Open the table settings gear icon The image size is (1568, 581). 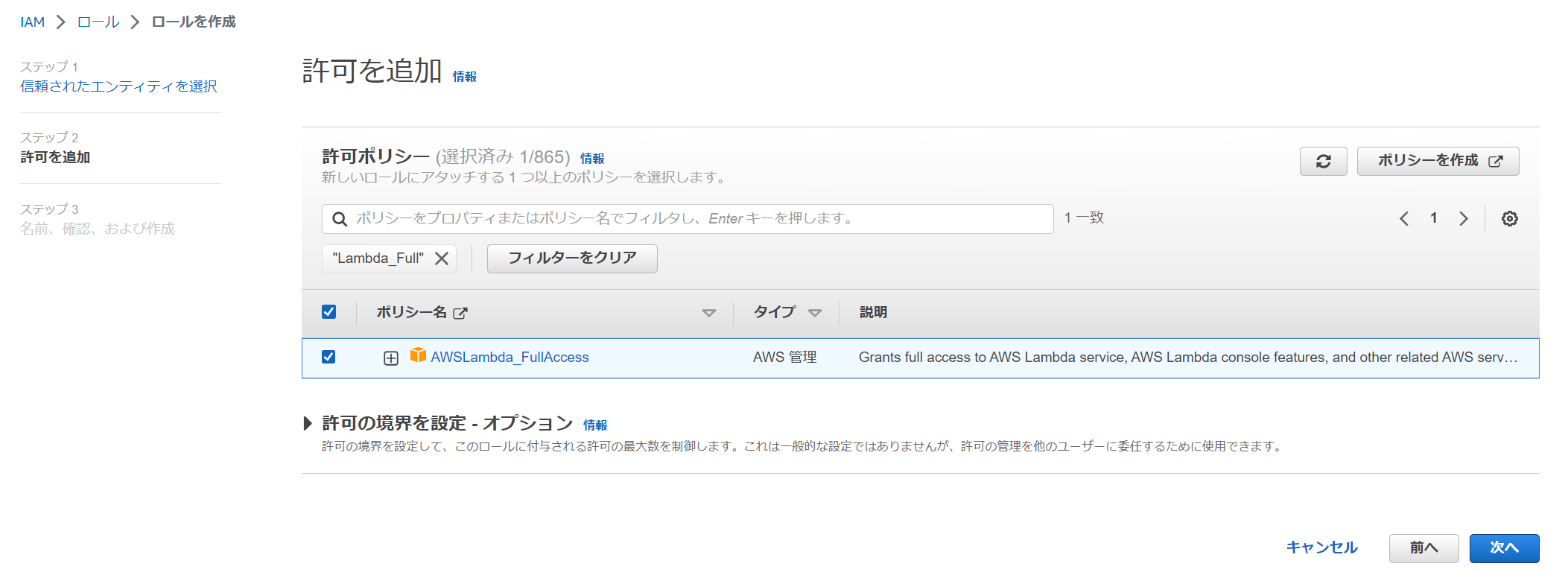(x=1509, y=218)
